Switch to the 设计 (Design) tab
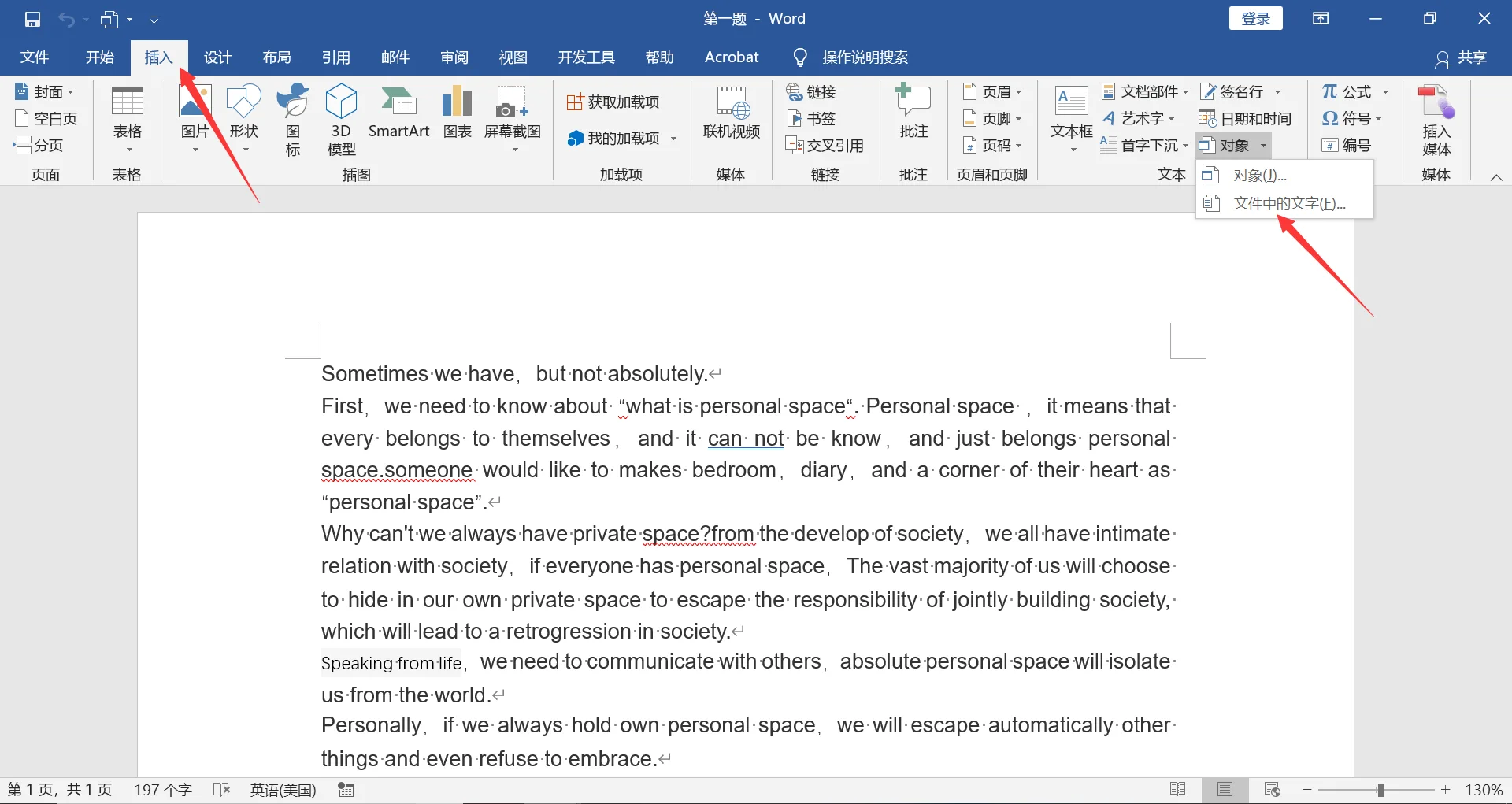Screen dimensions: 1512x804 217,57
